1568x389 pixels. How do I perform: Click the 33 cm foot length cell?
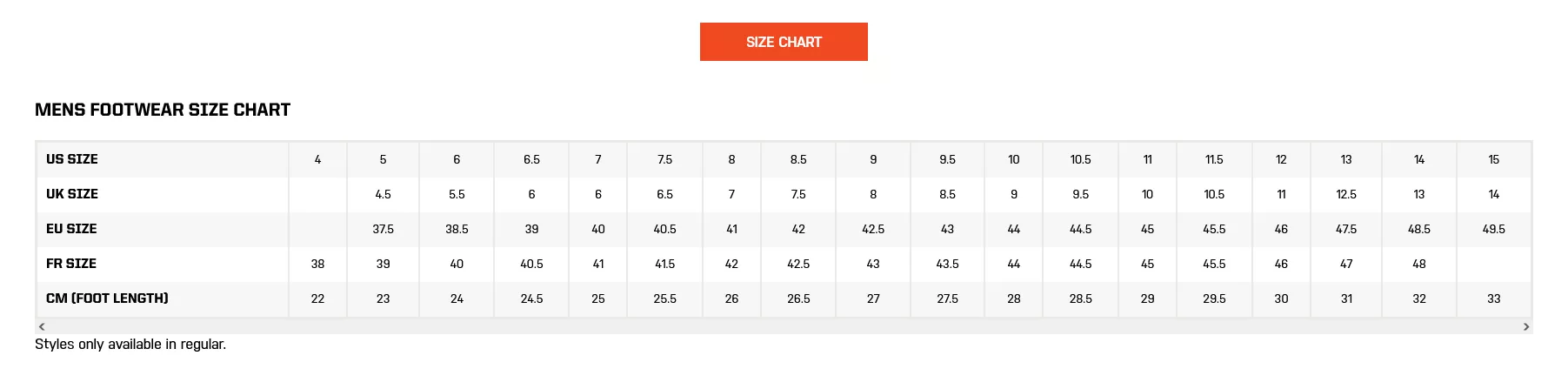(x=1494, y=298)
